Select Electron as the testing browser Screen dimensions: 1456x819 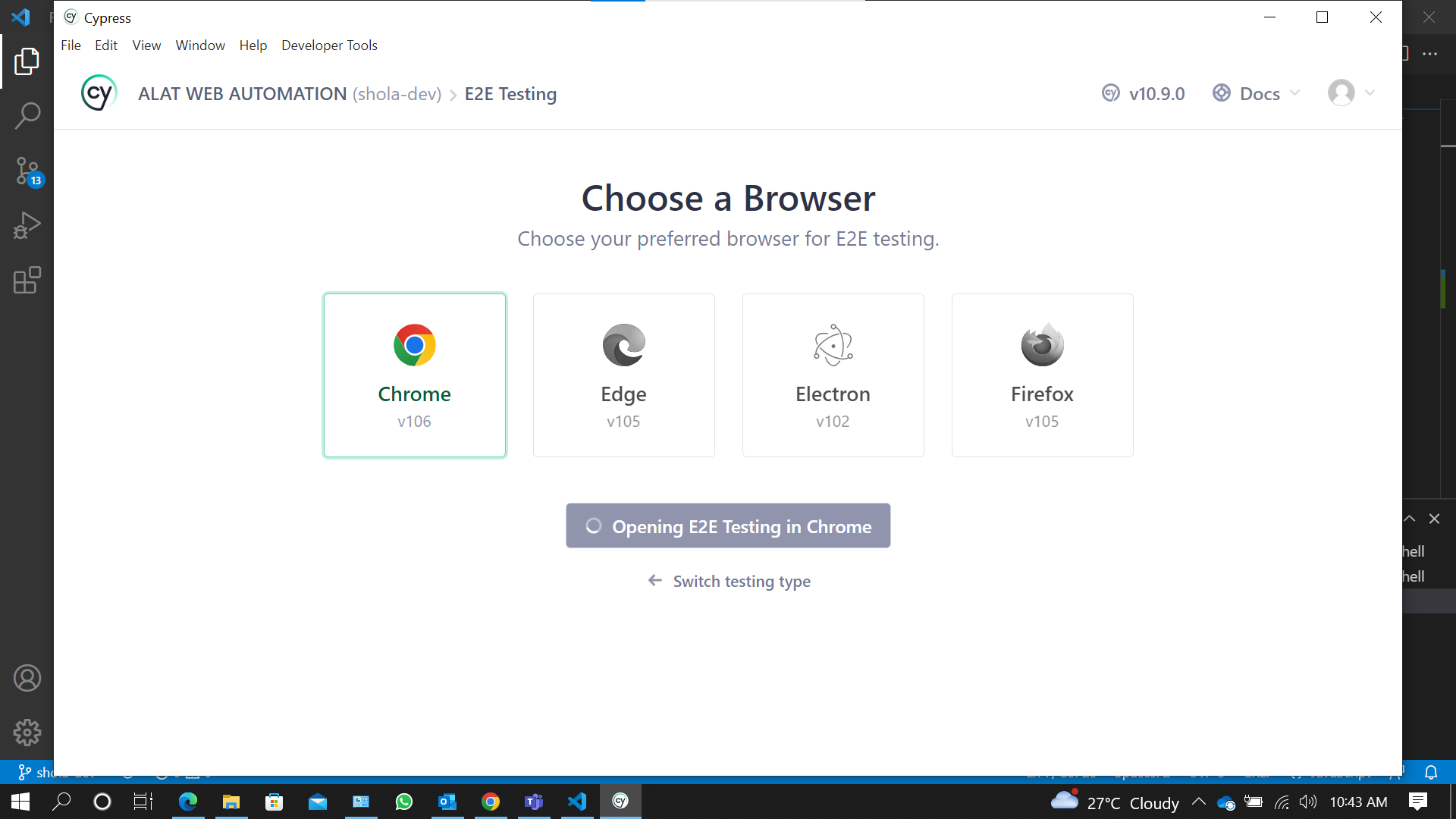833,375
